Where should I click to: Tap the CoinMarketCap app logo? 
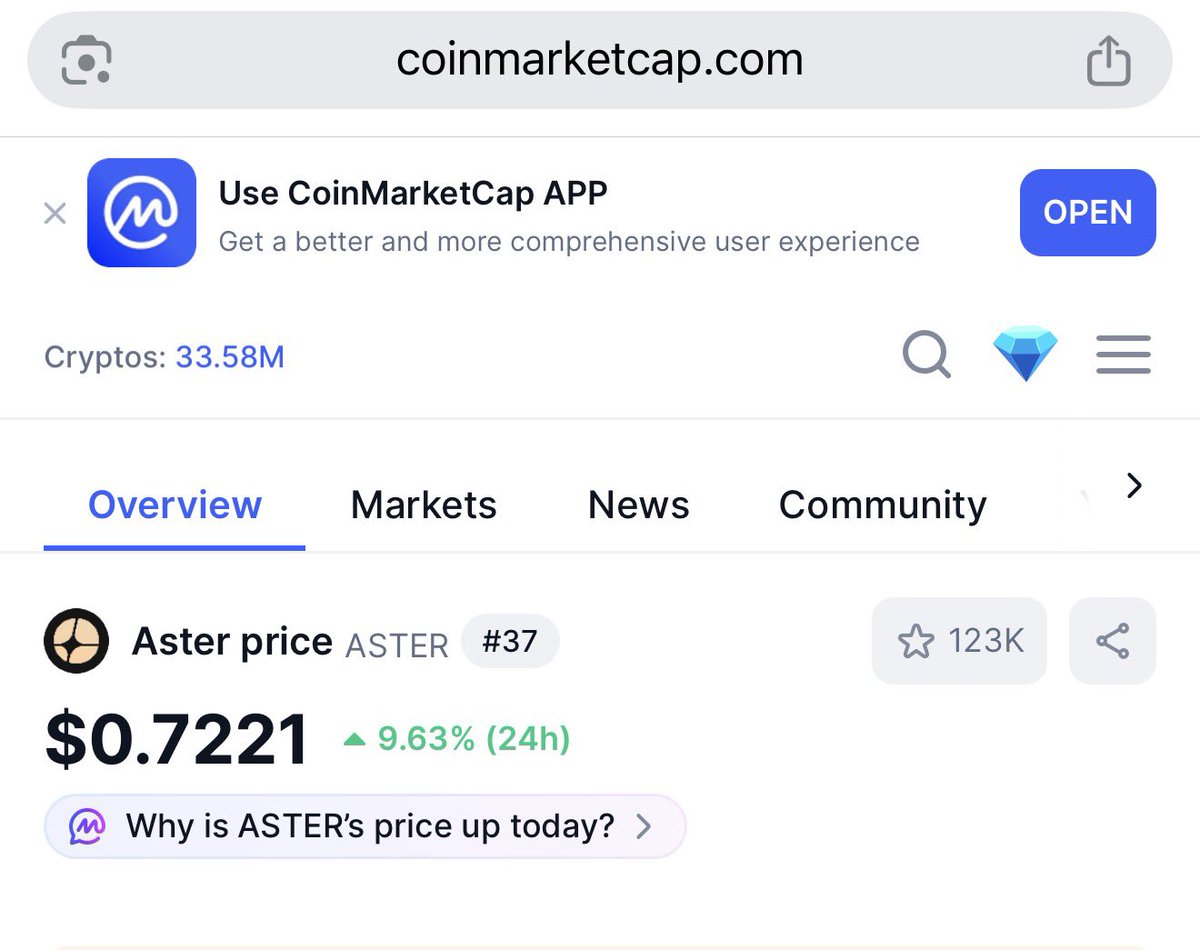[x=141, y=213]
